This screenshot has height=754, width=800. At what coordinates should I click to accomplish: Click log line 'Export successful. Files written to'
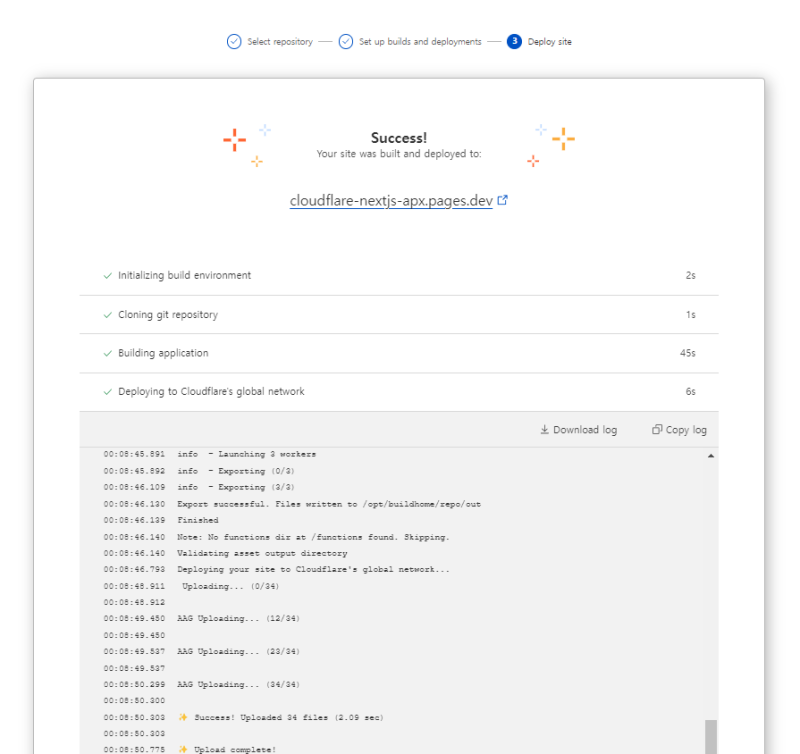click(329, 504)
